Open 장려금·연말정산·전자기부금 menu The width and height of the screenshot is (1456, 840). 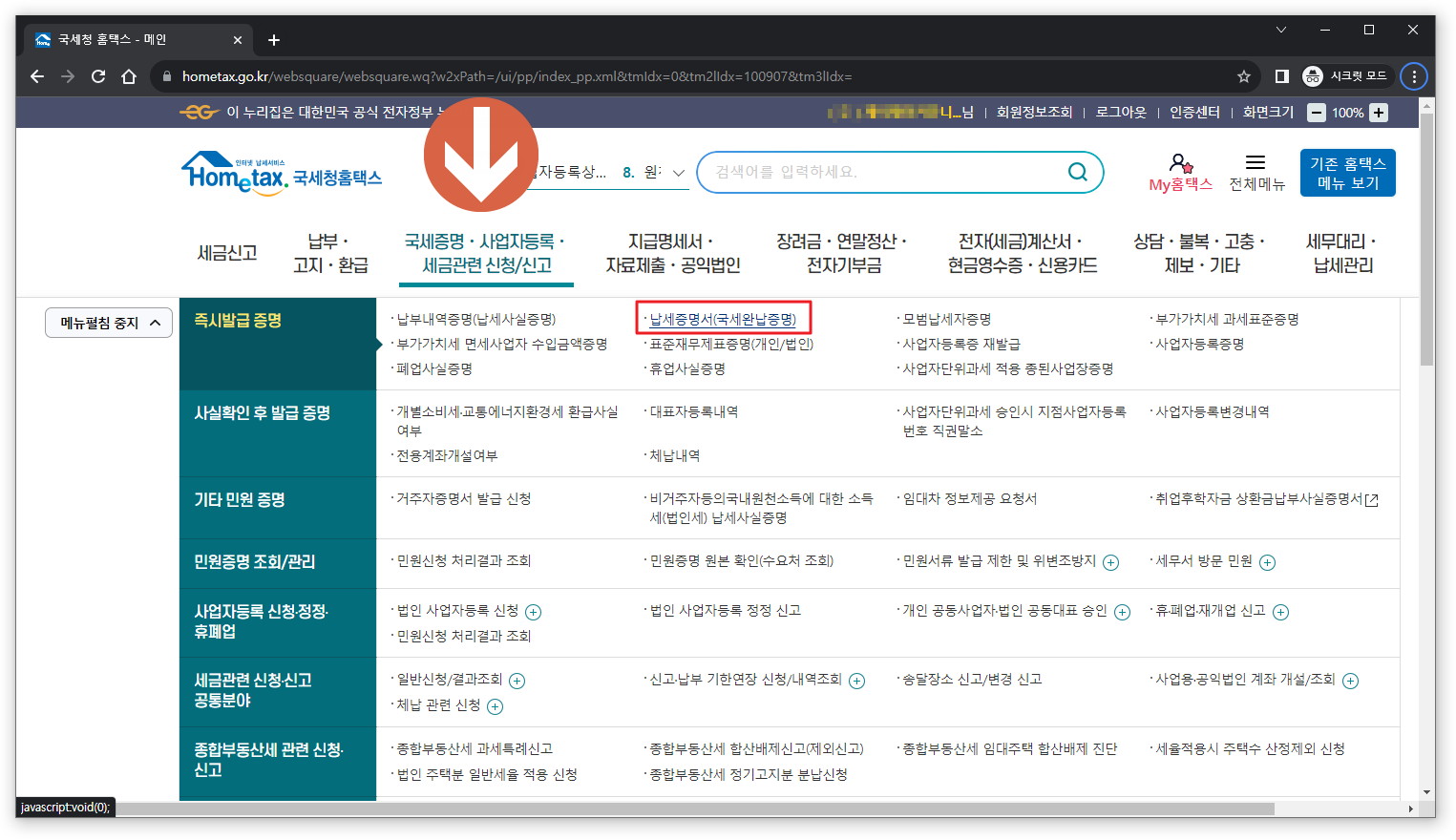[843, 253]
